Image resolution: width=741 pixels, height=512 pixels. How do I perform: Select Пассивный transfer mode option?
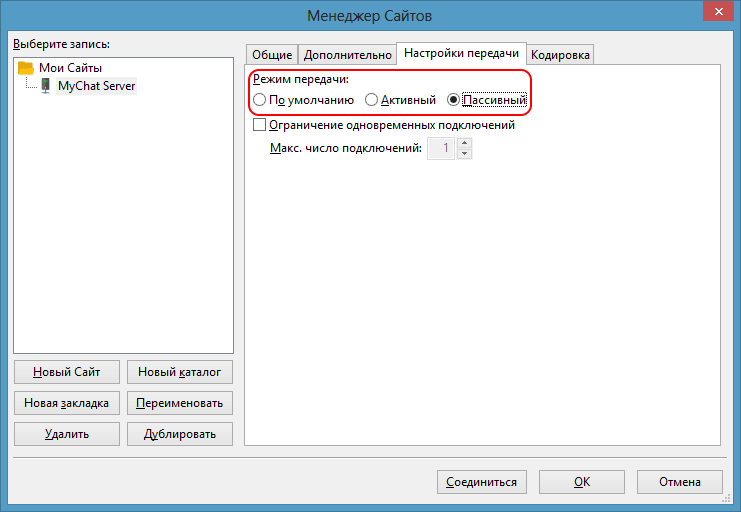(454, 100)
